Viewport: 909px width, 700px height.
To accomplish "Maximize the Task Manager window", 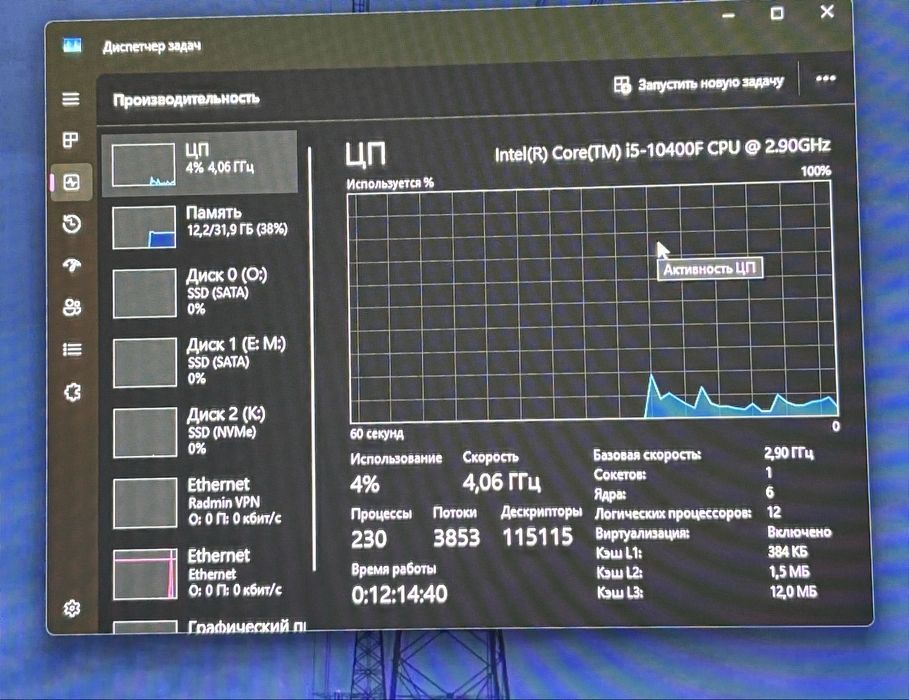I will [x=777, y=13].
